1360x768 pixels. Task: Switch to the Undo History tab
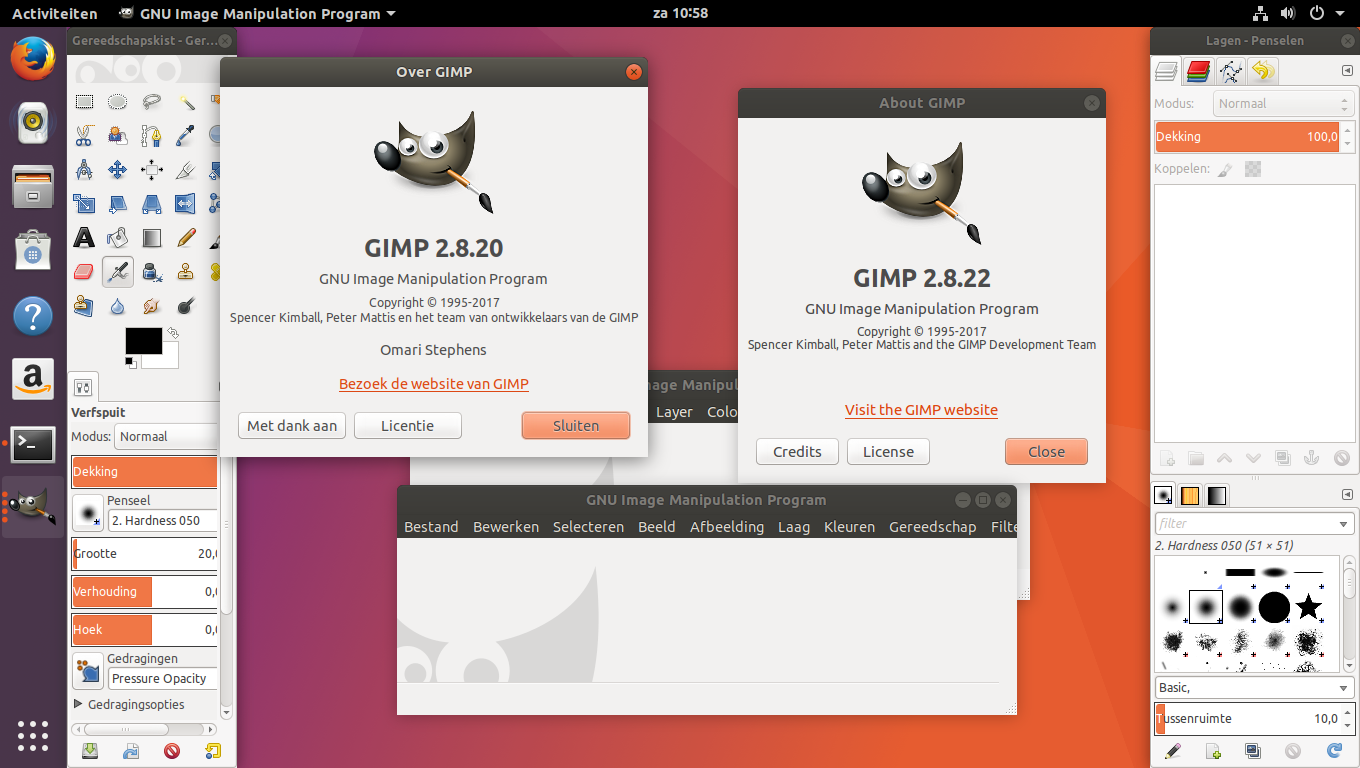1263,71
